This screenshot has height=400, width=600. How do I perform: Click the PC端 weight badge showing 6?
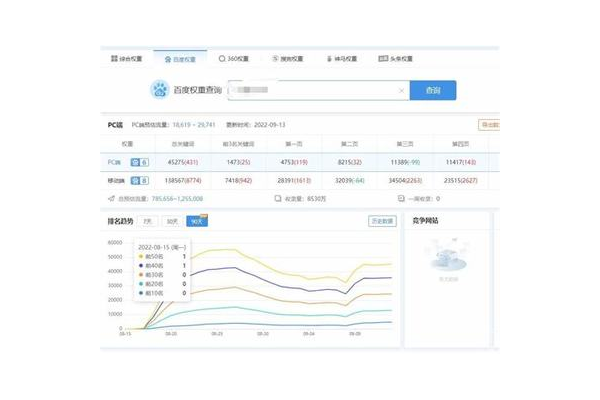tap(140, 162)
